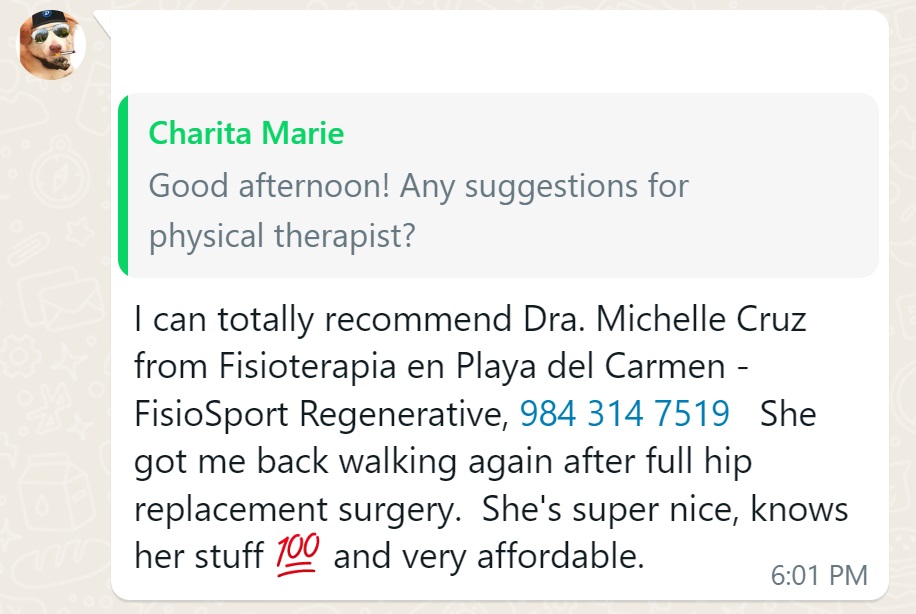Click the red 100 emoji
The height and width of the screenshot is (614, 916).
pos(296,555)
